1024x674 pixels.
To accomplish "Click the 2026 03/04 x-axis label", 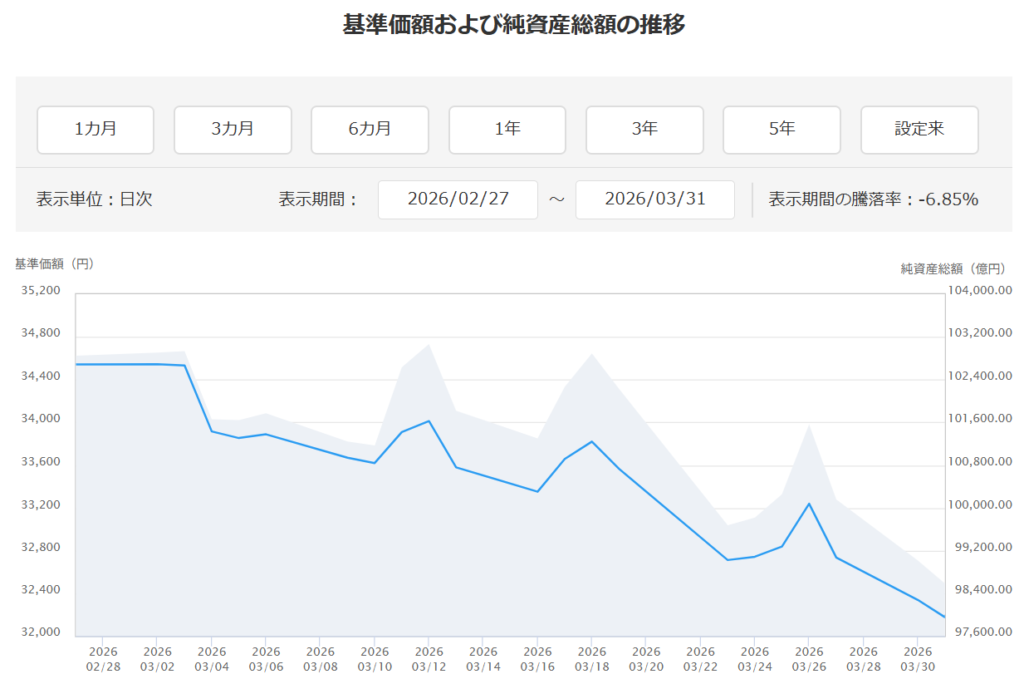I will (x=211, y=659).
